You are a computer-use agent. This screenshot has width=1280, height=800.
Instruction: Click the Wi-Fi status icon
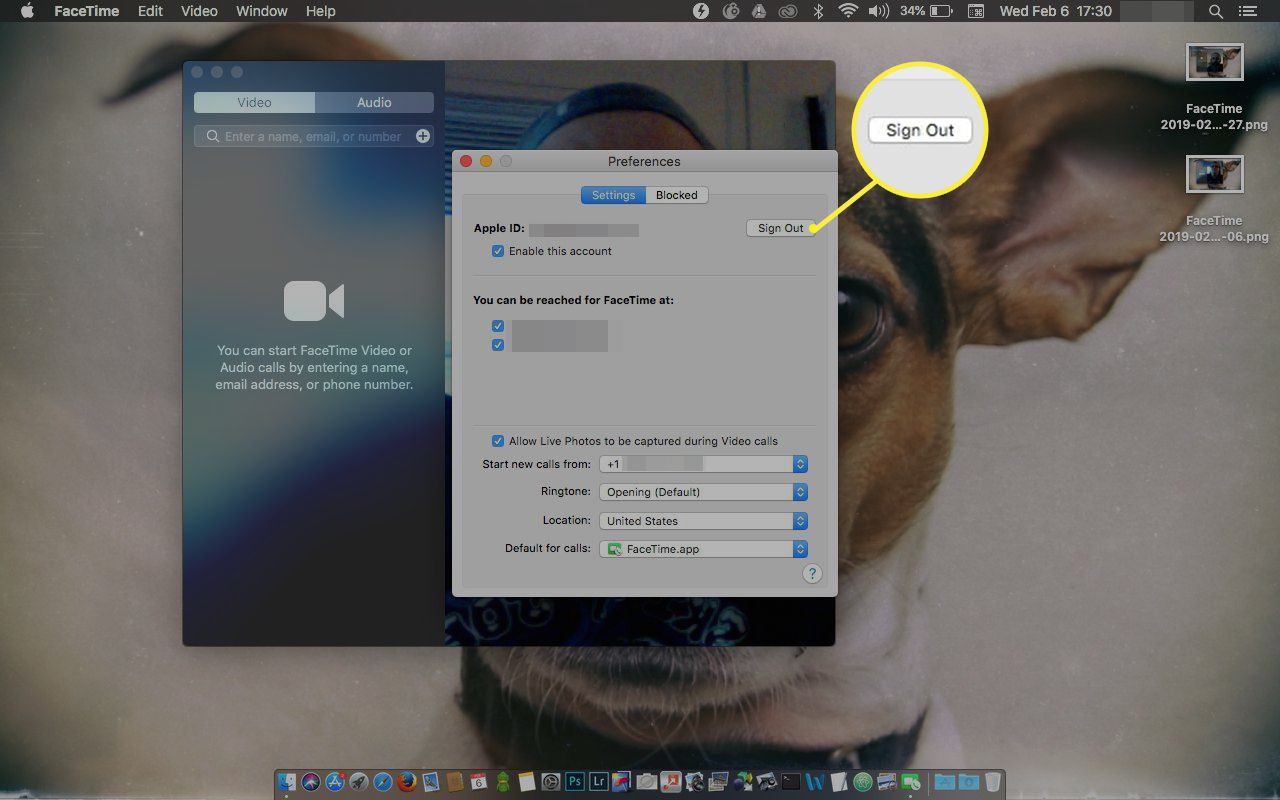coord(848,11)
